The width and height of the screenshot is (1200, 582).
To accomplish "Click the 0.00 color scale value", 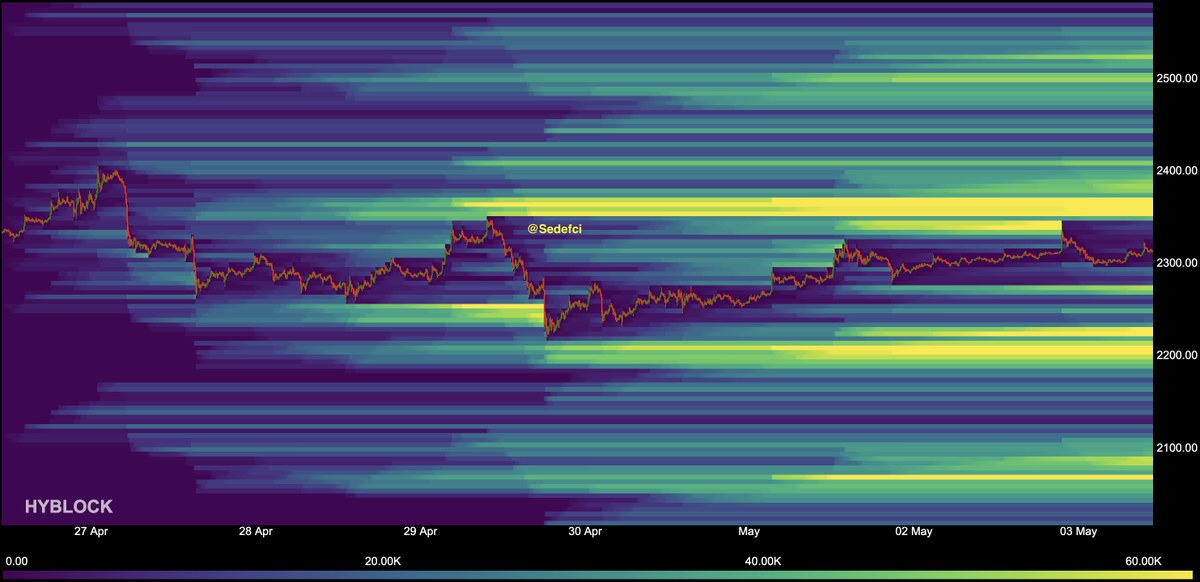I will click(16, 561).
